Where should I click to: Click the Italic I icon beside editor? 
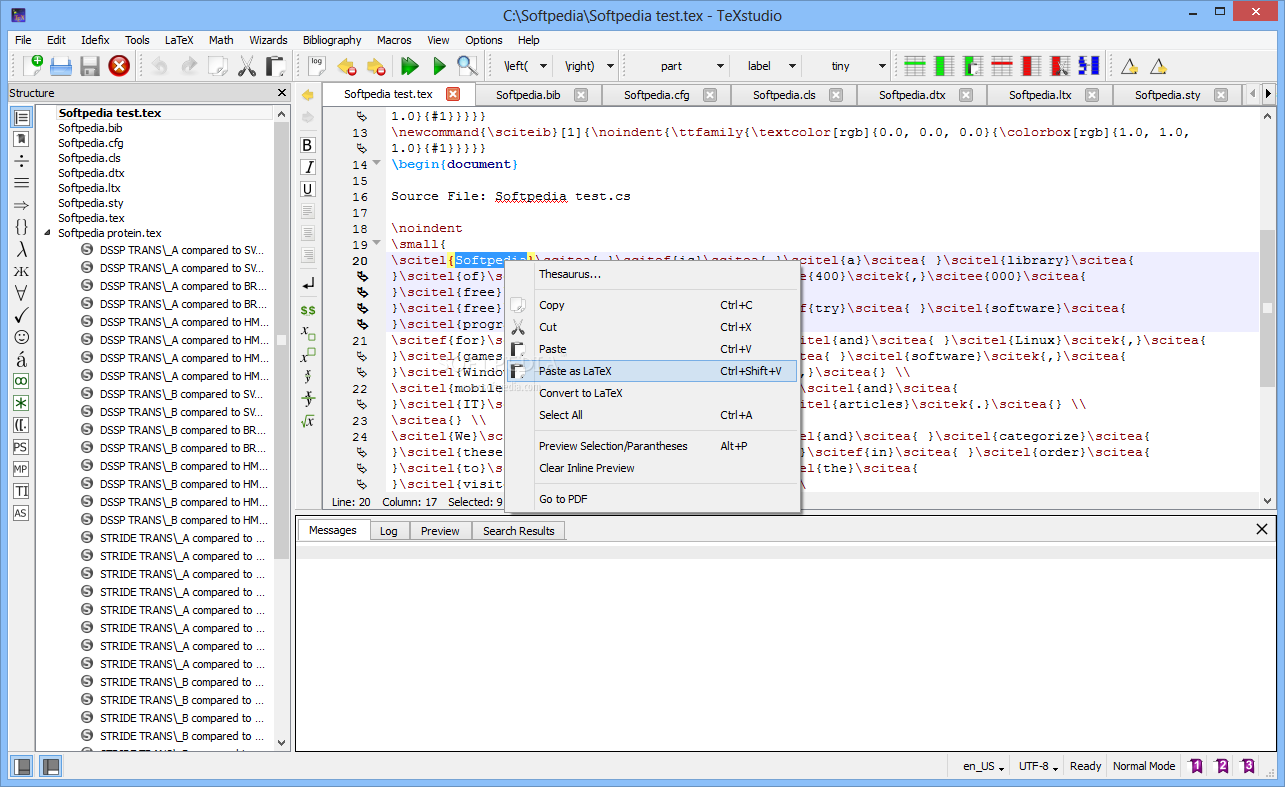308,167
